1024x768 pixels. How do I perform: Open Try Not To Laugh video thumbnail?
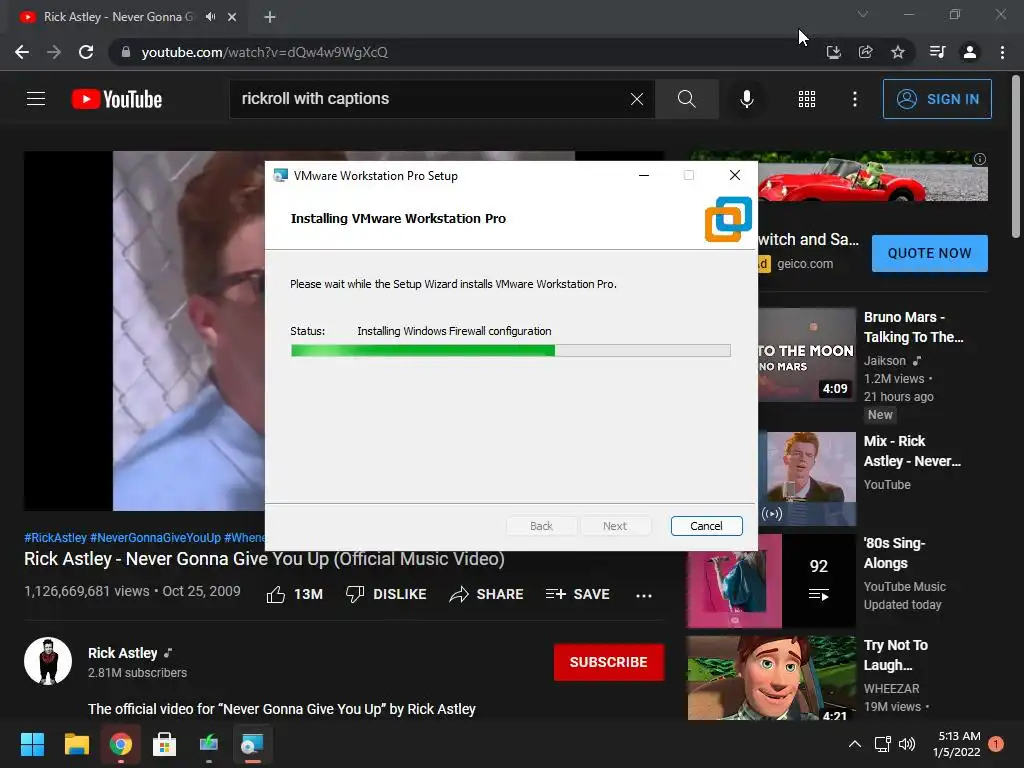click(x=771, y=678)
